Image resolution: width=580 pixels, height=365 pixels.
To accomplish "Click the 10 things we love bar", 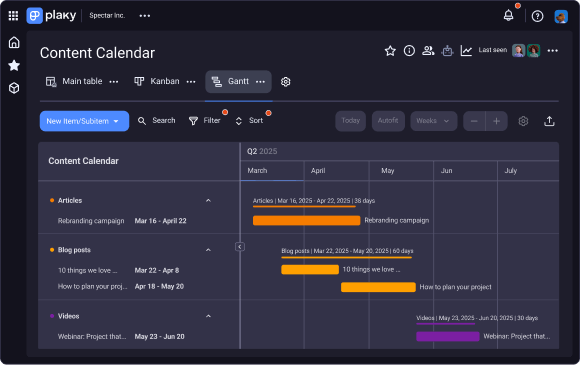I will (x=310, y=270).
